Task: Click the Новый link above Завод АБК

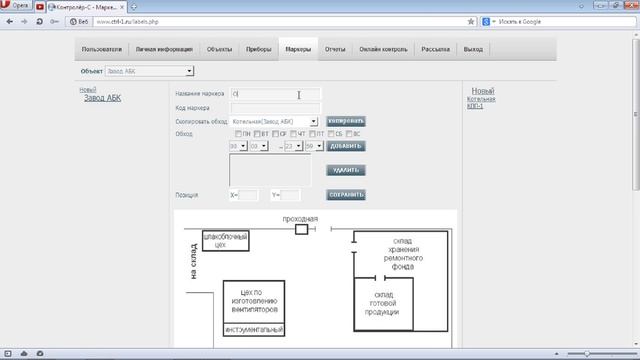Action: (x=88, y=89)
